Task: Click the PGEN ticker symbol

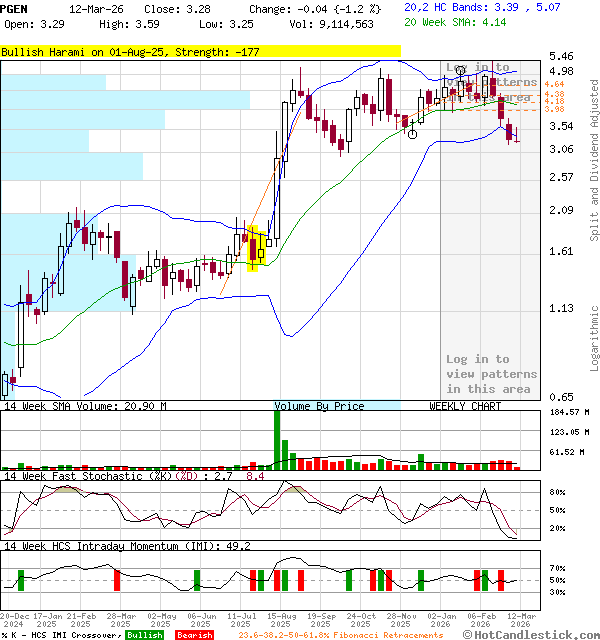Action: pos(14,8)
